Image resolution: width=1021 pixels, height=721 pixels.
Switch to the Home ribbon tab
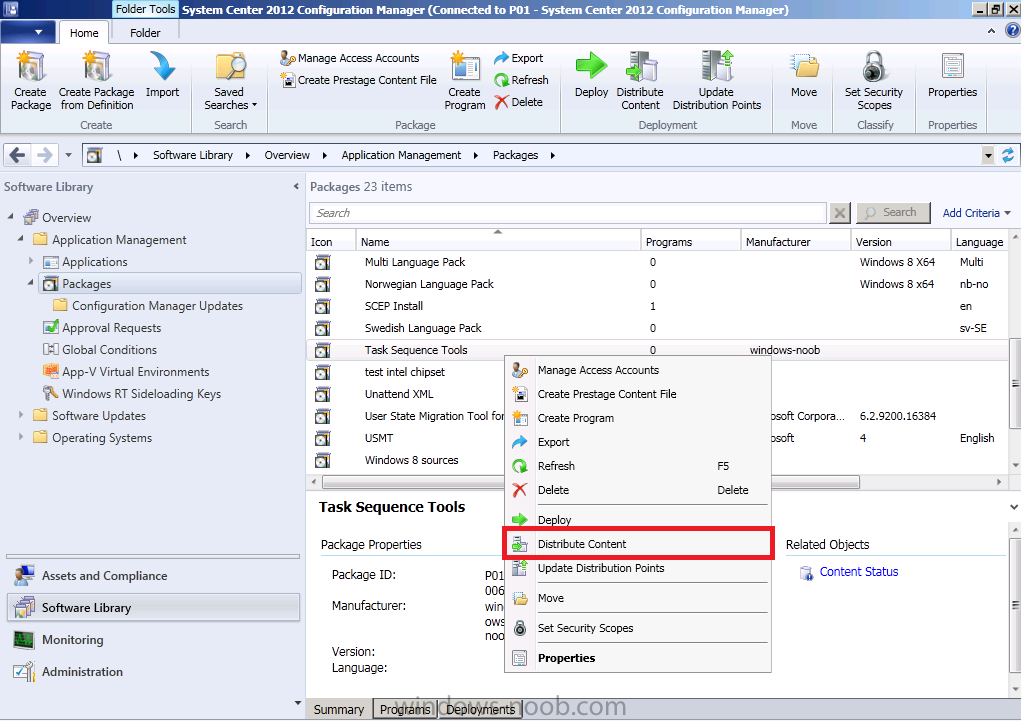point(84,33)
